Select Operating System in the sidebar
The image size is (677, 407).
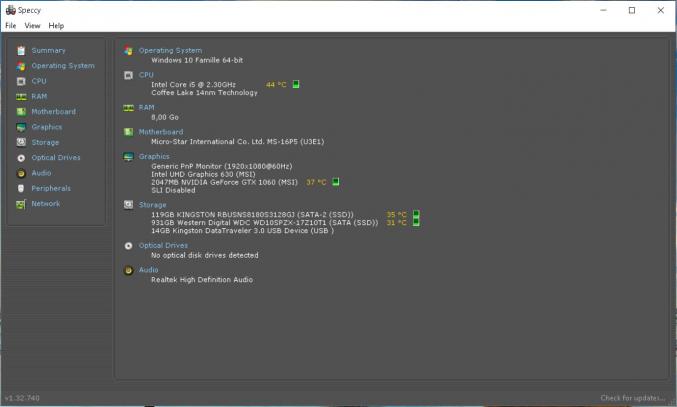click(x=63, y=66)
